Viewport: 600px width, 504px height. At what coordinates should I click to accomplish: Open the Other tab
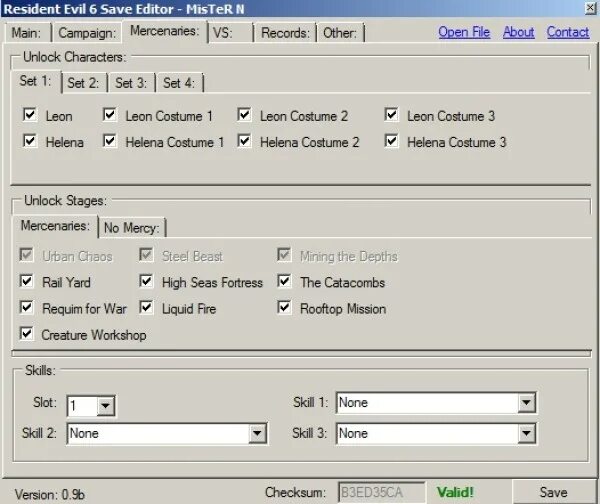340,33
